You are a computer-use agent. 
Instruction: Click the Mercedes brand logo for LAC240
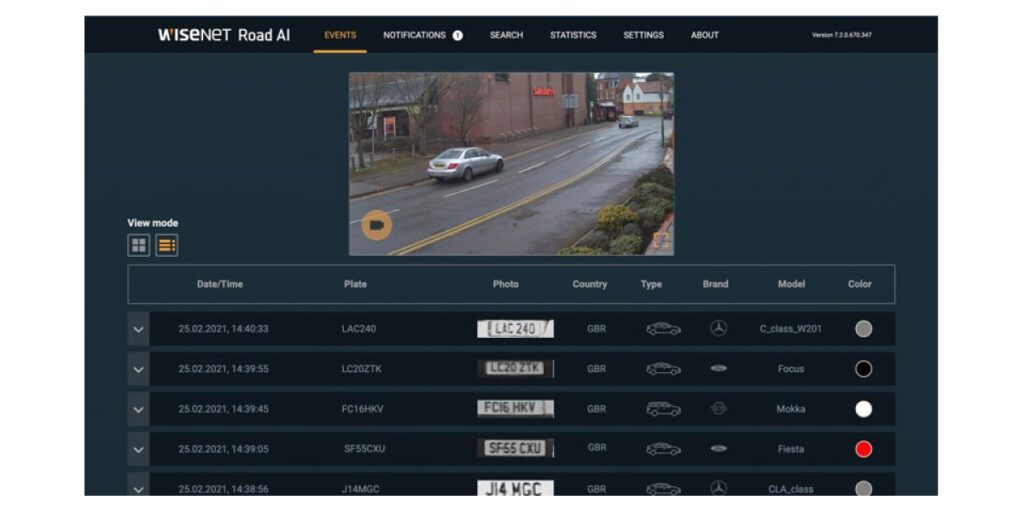coord(718,328)
